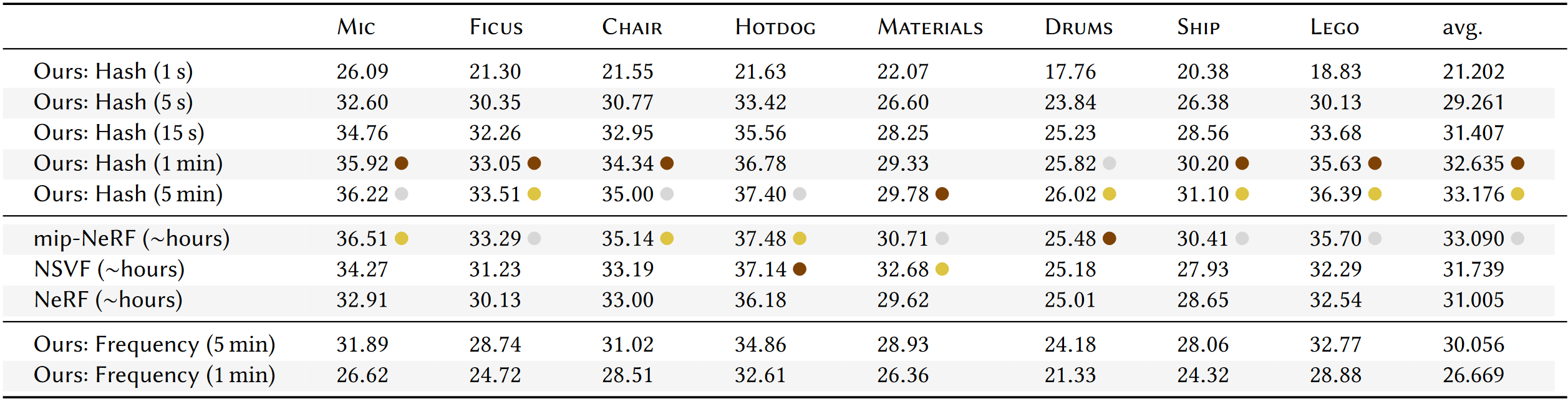Click the 21.202 average value cell
The width and height of the screenshot is (1568, 399).
[1473, 71]
